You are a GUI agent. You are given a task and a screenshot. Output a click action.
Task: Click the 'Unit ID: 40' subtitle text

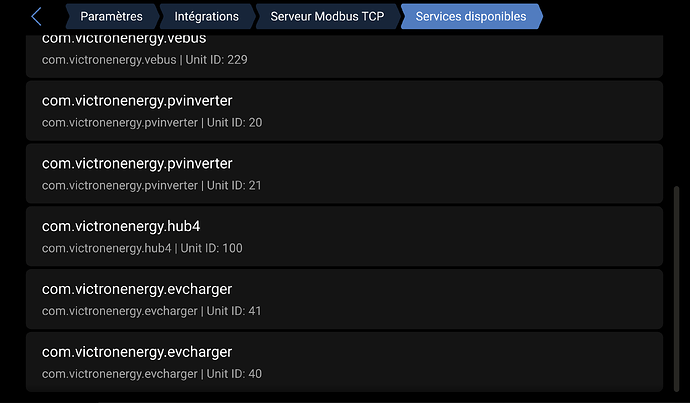tap(234, 374)
